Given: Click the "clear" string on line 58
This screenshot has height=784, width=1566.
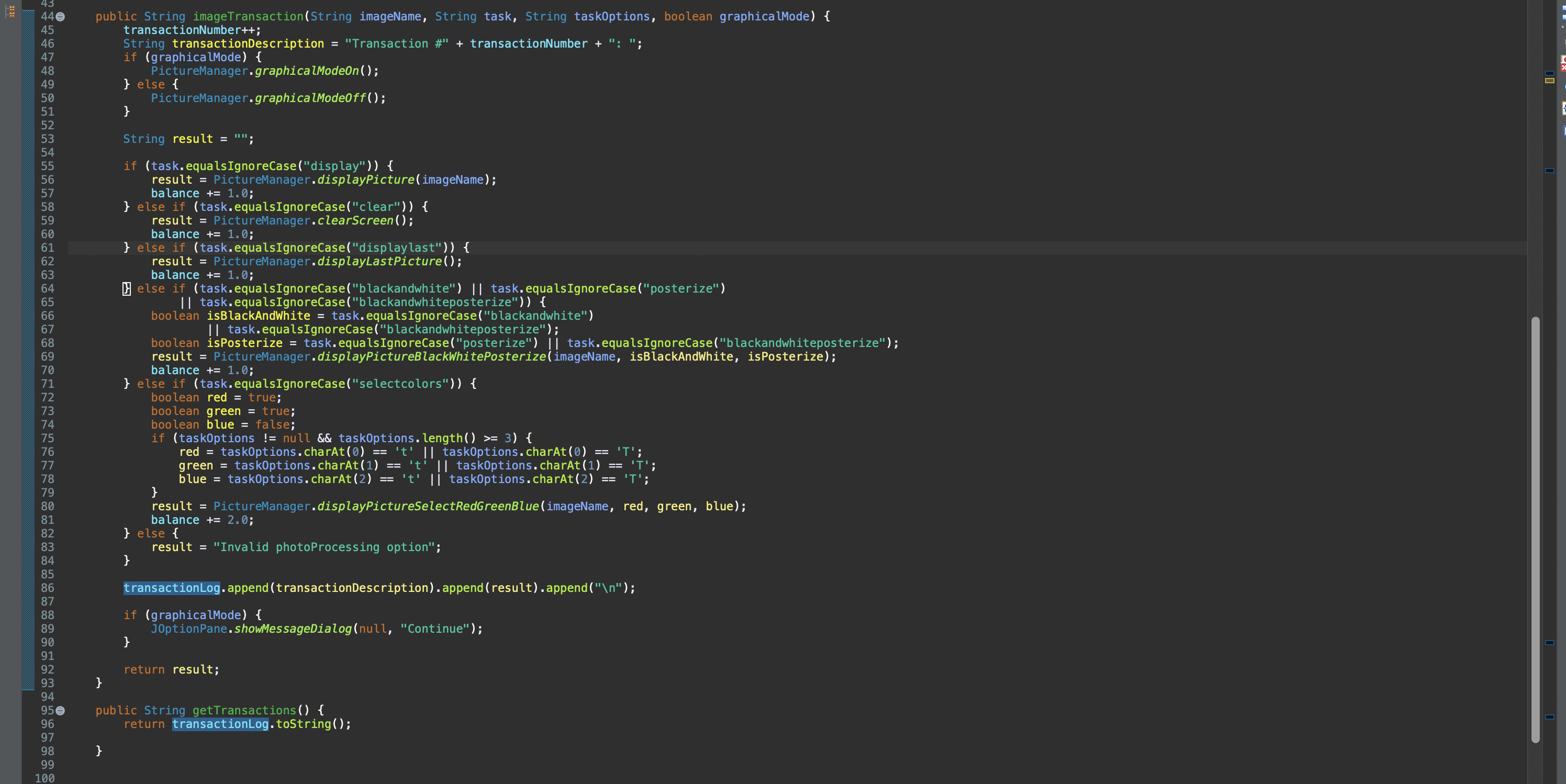Looking at the screenshot, I should (x=376, y=207).
